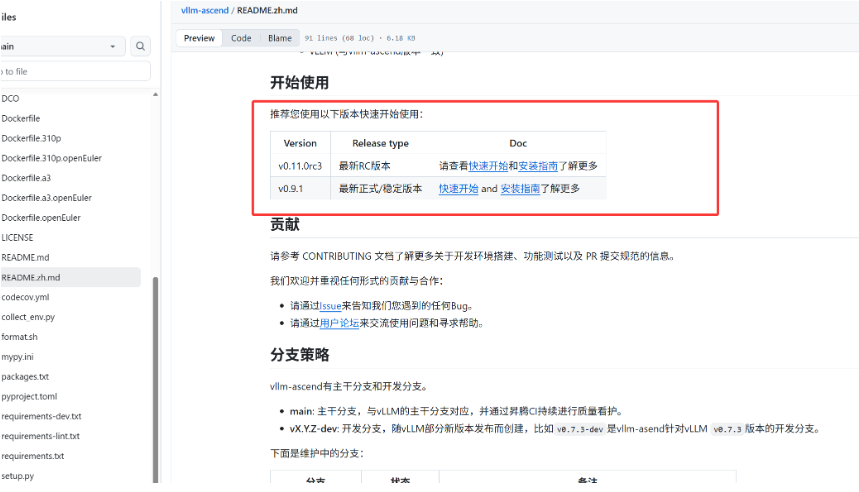This screenshot has width=859, height=492.
Task: Click the file tree scrollbar up arrow
Action: 154,94
